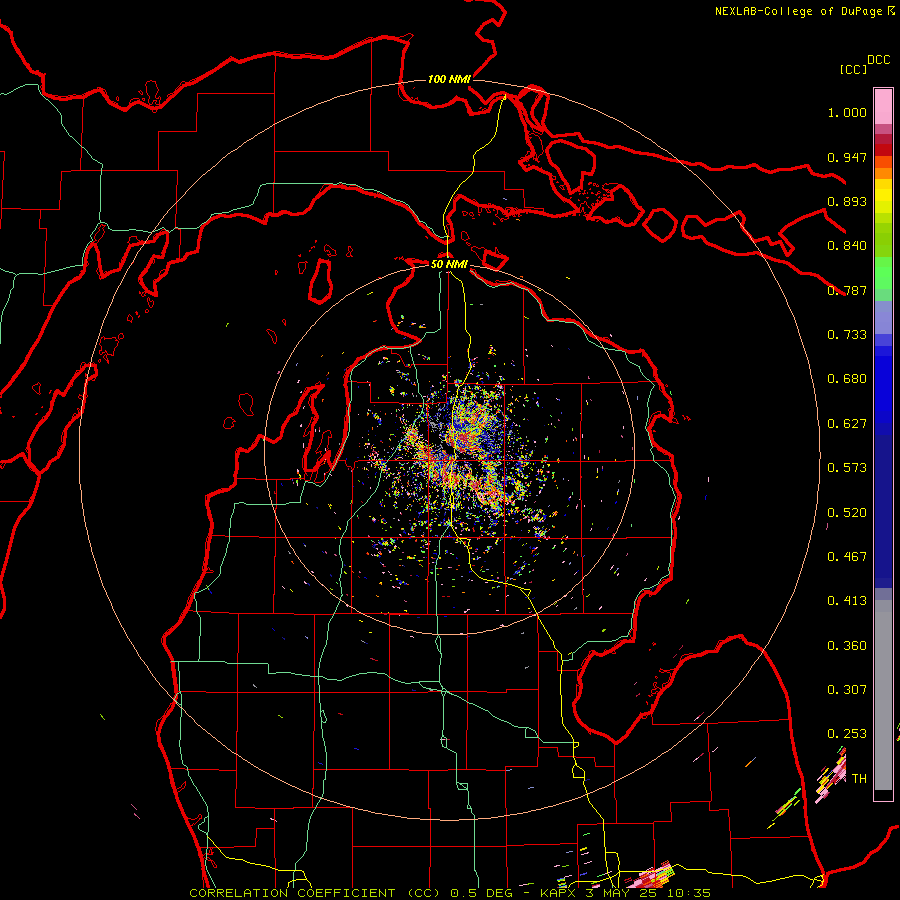Click the gray segment of the color bar
Screen dimensions: 900x900
click(883, 695)
